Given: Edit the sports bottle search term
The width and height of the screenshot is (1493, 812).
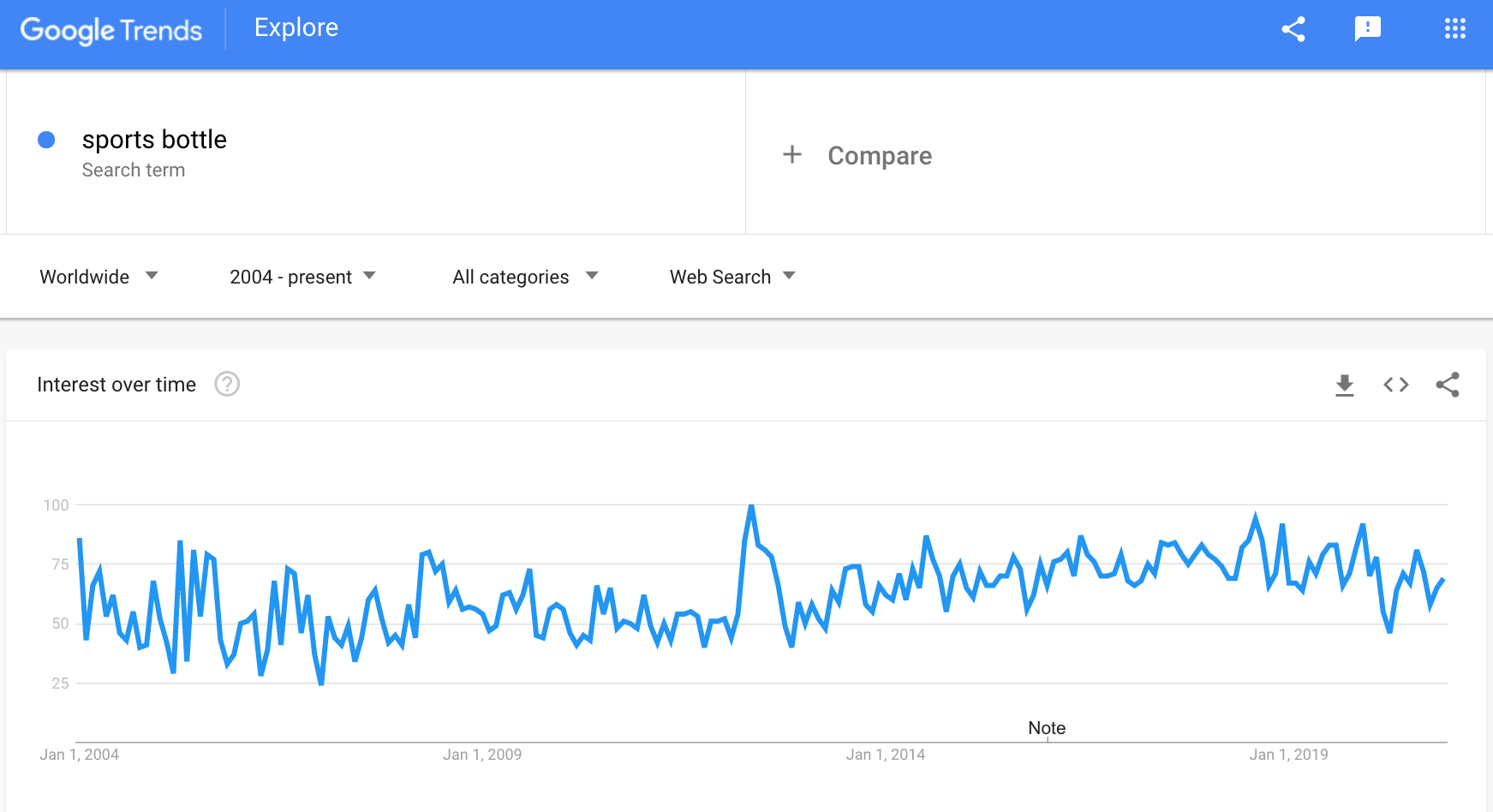Looking at the screenshot, I should [154, 140].
